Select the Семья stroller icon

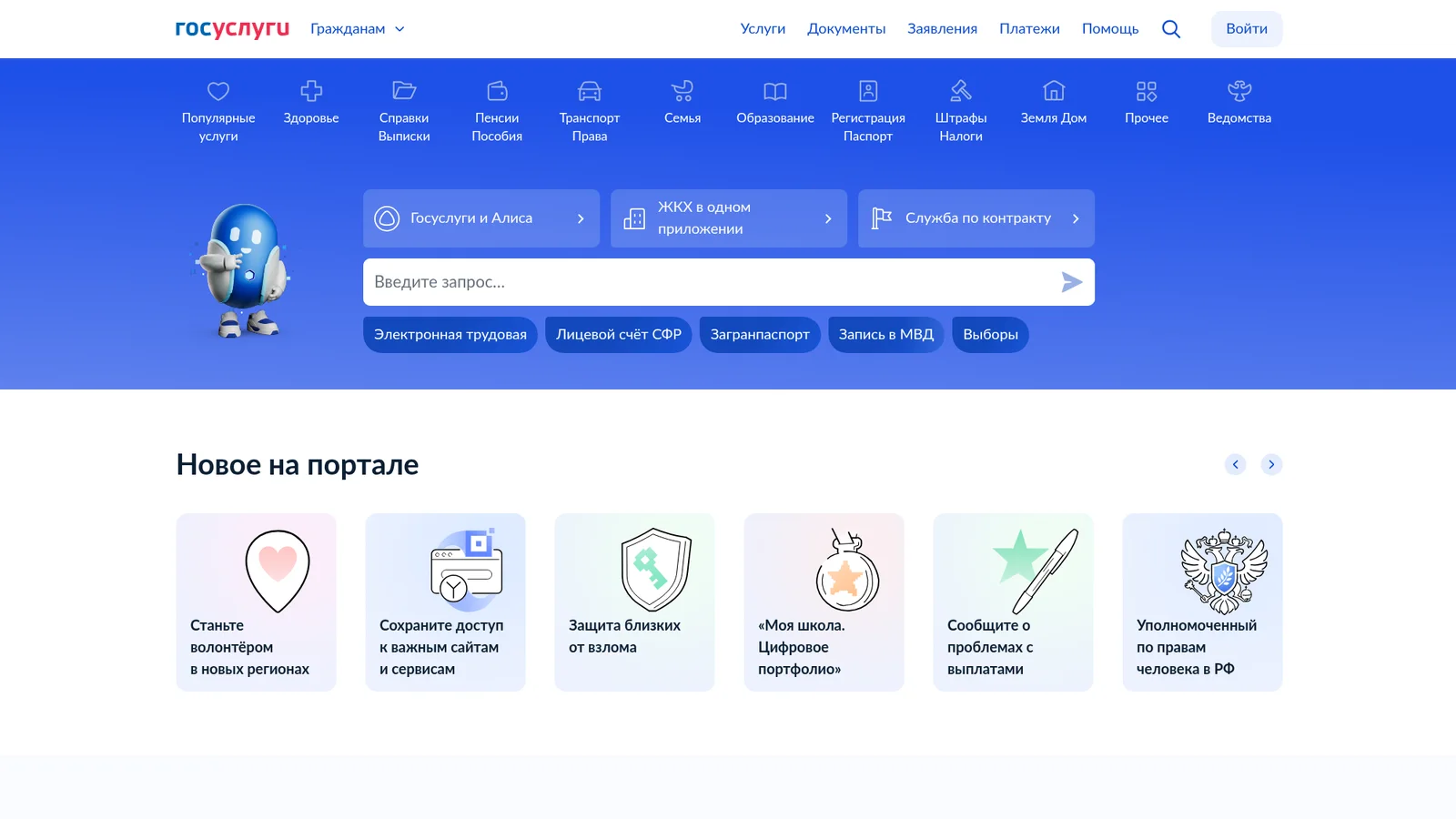tap(682, 91)
